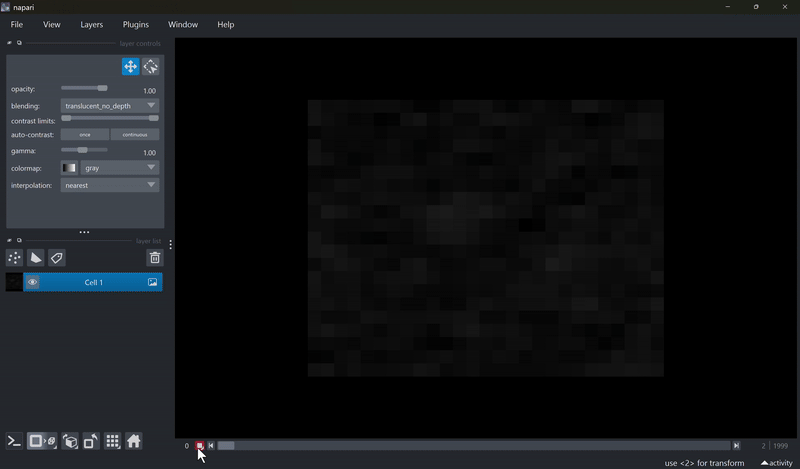Screen dimensions: 800x469
Task: Toggle 2D/3D display mode
Action: [42, 441]
